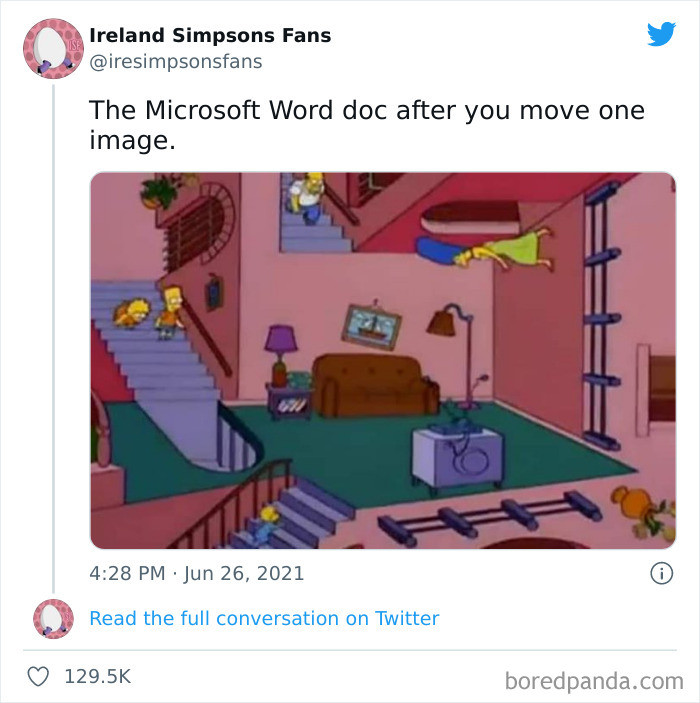Open the tweet info circle icon
The width and height of the screenshot is (700, 703).
coord(661,573)
